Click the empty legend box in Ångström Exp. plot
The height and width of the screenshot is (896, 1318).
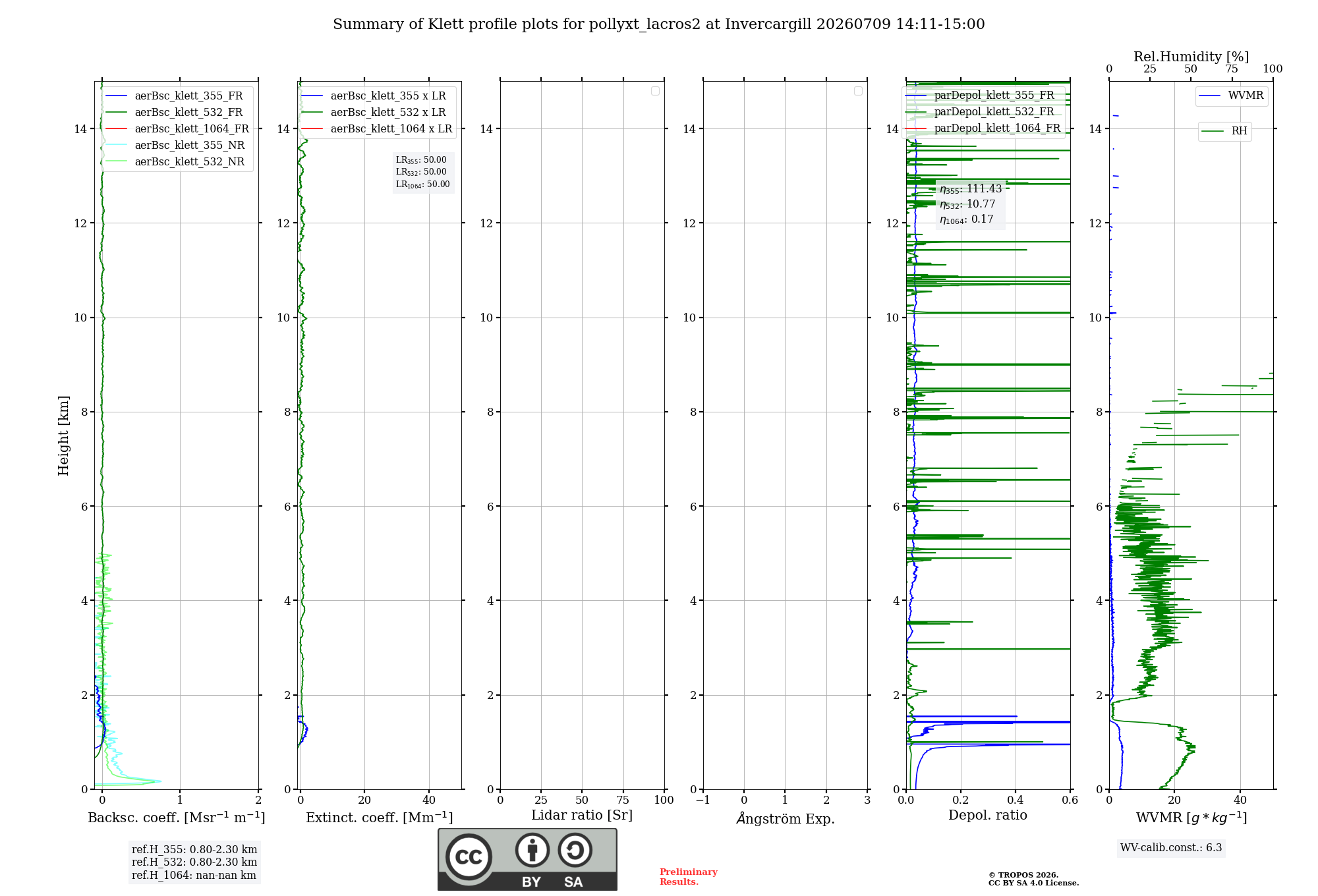click(x=858, y=91)
